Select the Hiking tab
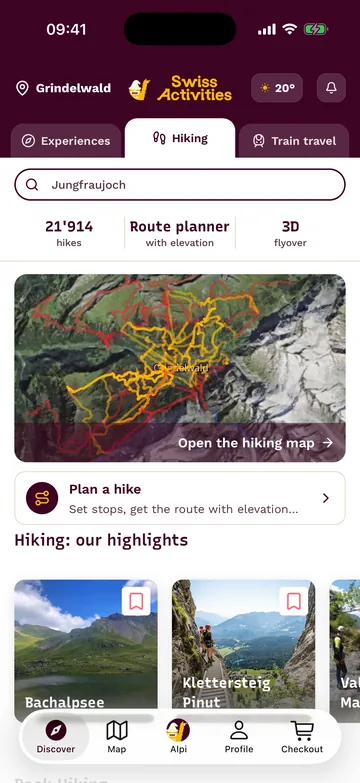Screen dimensions: 360x783 (x=180, y=138)
